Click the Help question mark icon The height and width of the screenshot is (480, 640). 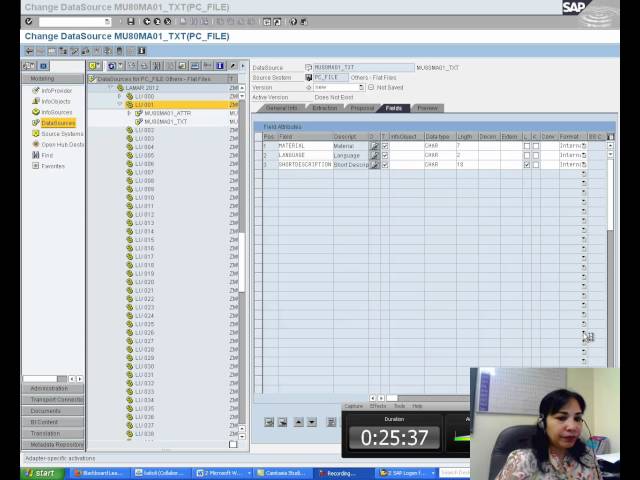tap(293, 22)
